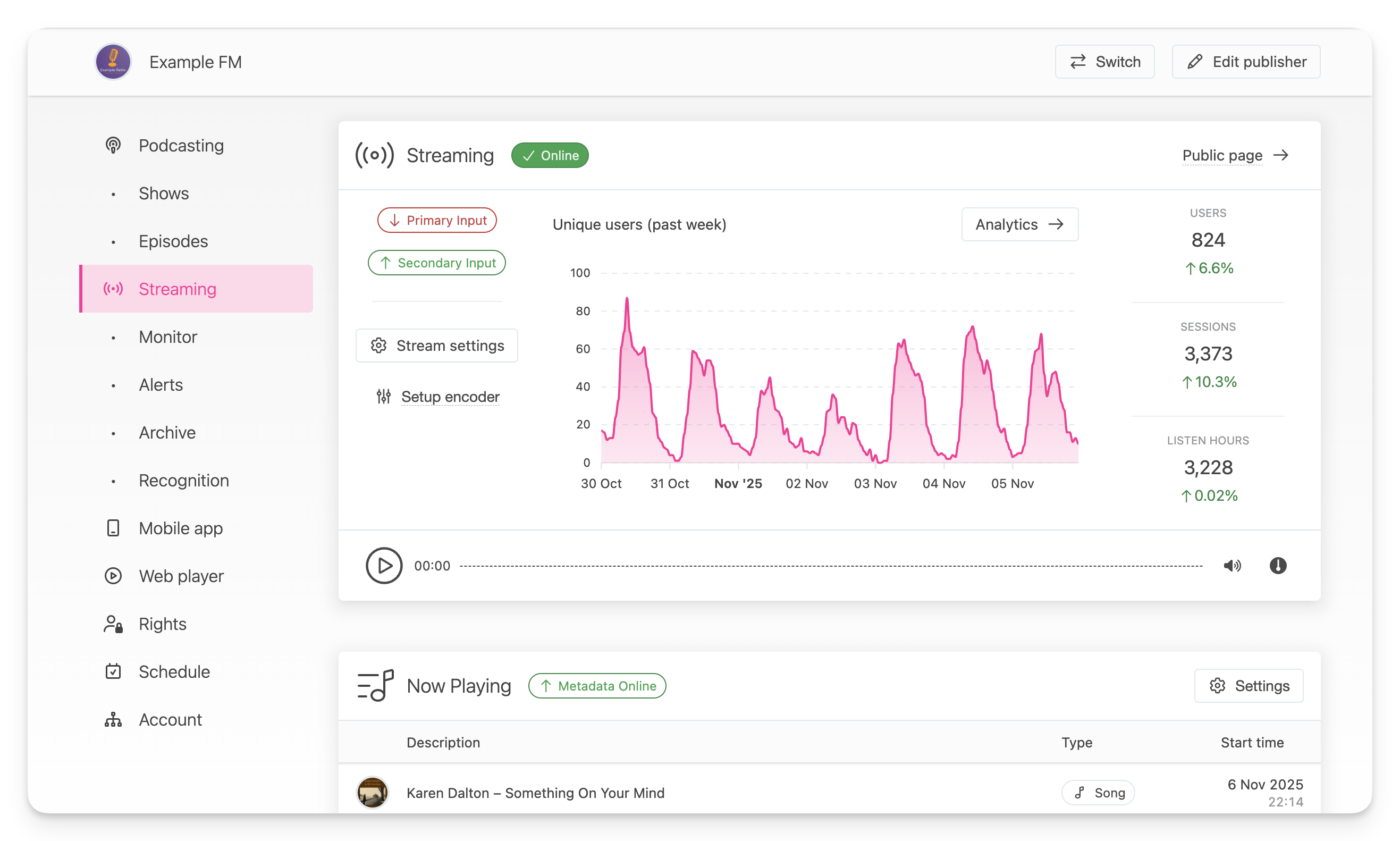The image size is (1400, 841).
Task: Click the audio player progress track
Action: point(830,566)
